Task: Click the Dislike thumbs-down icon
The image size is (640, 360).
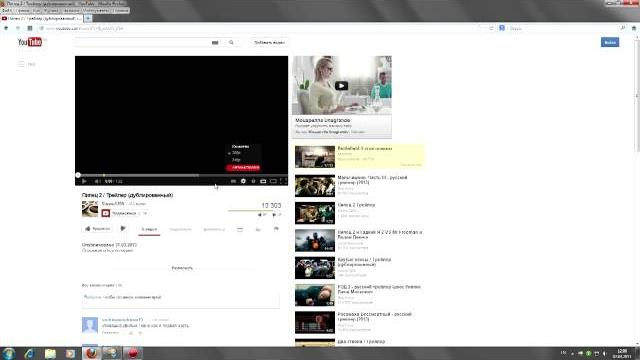Action: [x=123, y=229]
